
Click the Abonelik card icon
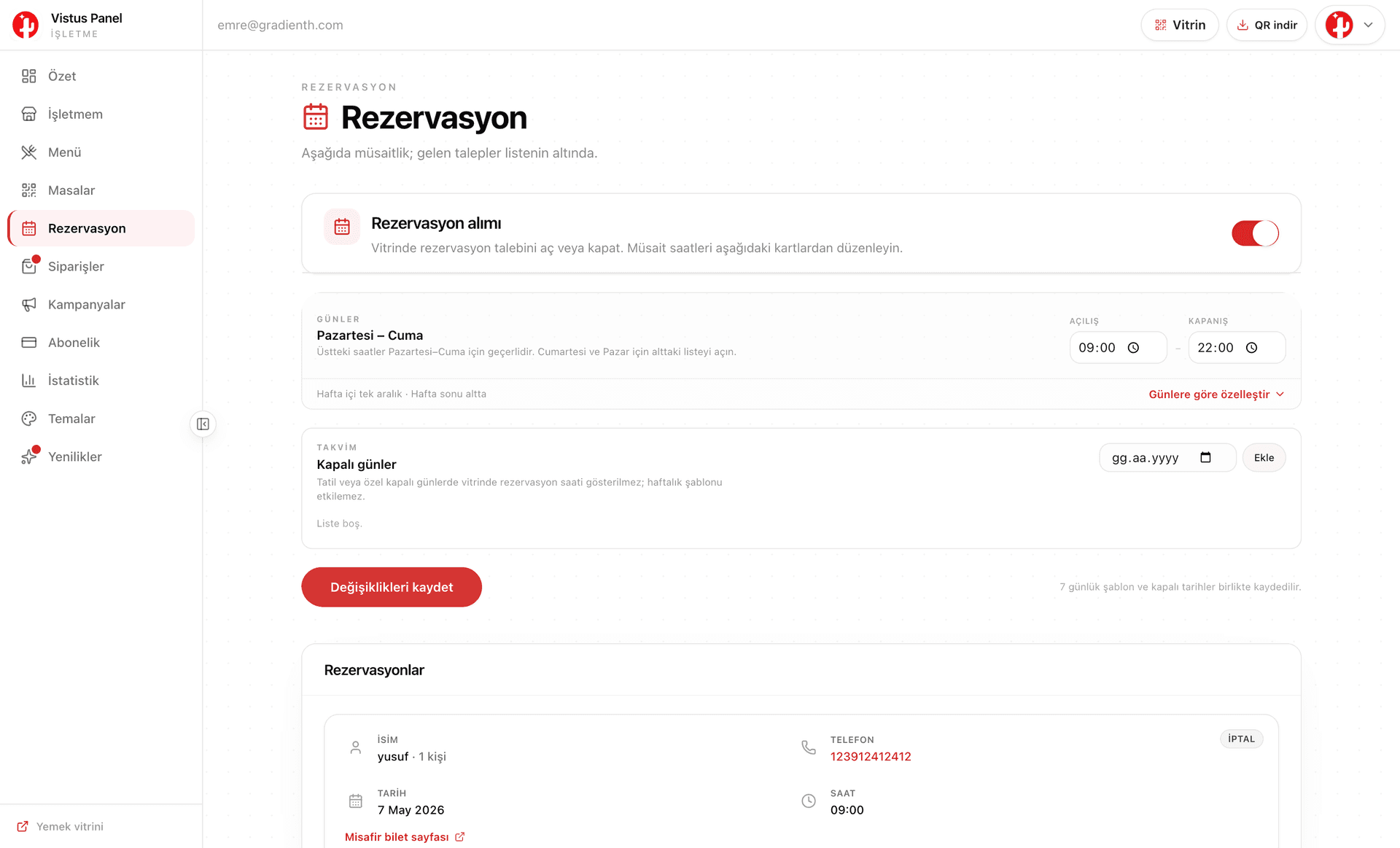pos(29,342)
